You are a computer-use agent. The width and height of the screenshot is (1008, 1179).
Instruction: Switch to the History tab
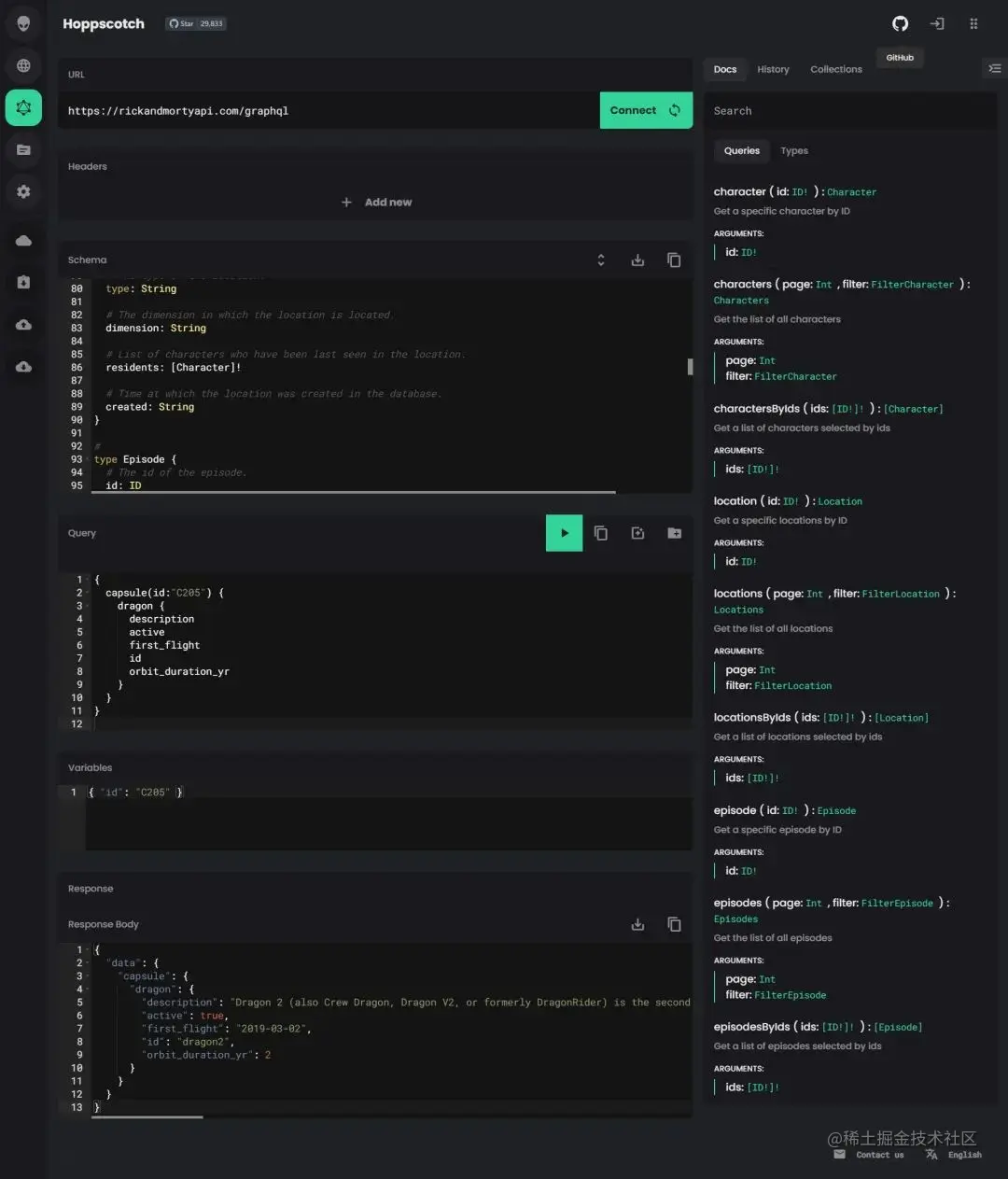pos(773,69)
